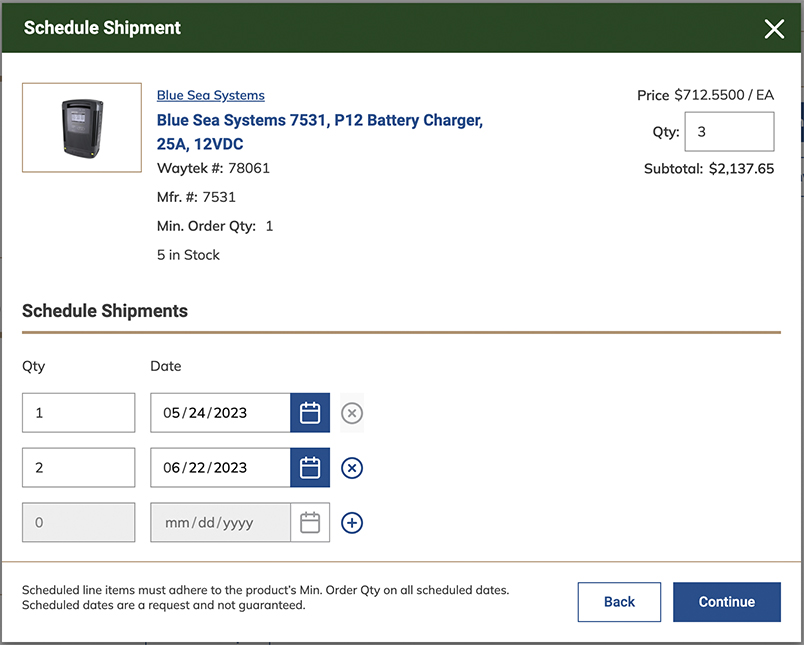Viewport: 804px width, 645px height.
Task: Add a new scheduled shipment row
Action: click(351, 522)
